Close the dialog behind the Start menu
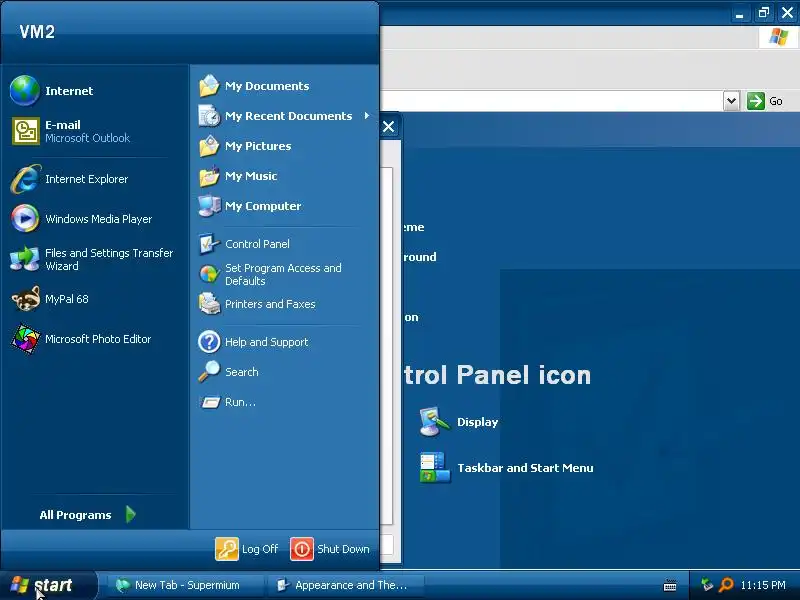 point(388,127)
